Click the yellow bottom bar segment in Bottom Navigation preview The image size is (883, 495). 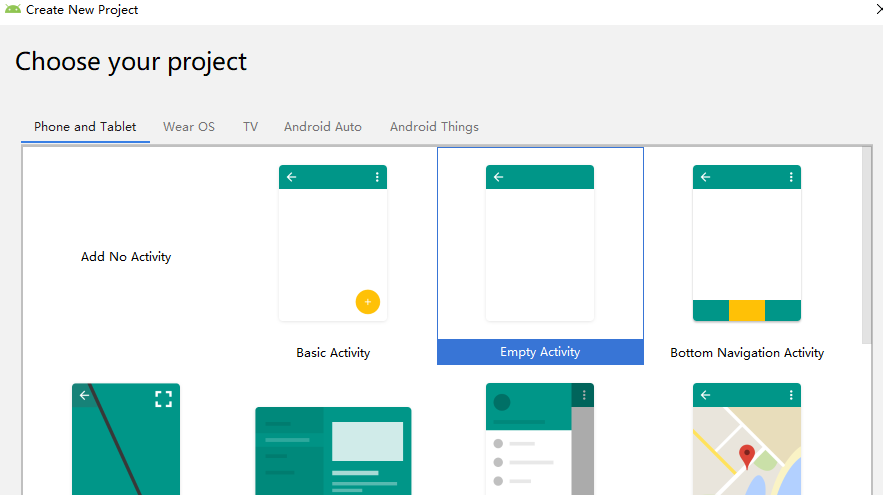pyautogui.click(x=747, y=310)
